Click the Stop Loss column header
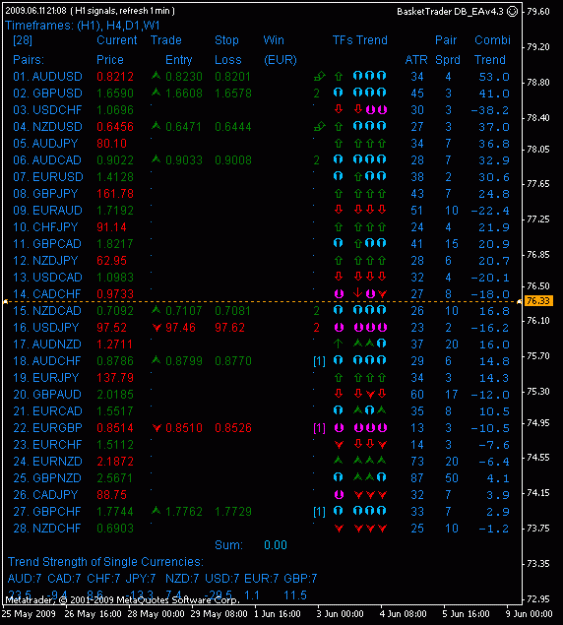The height and width of the screenshot is (625, 563). click(x=228, y=50)
